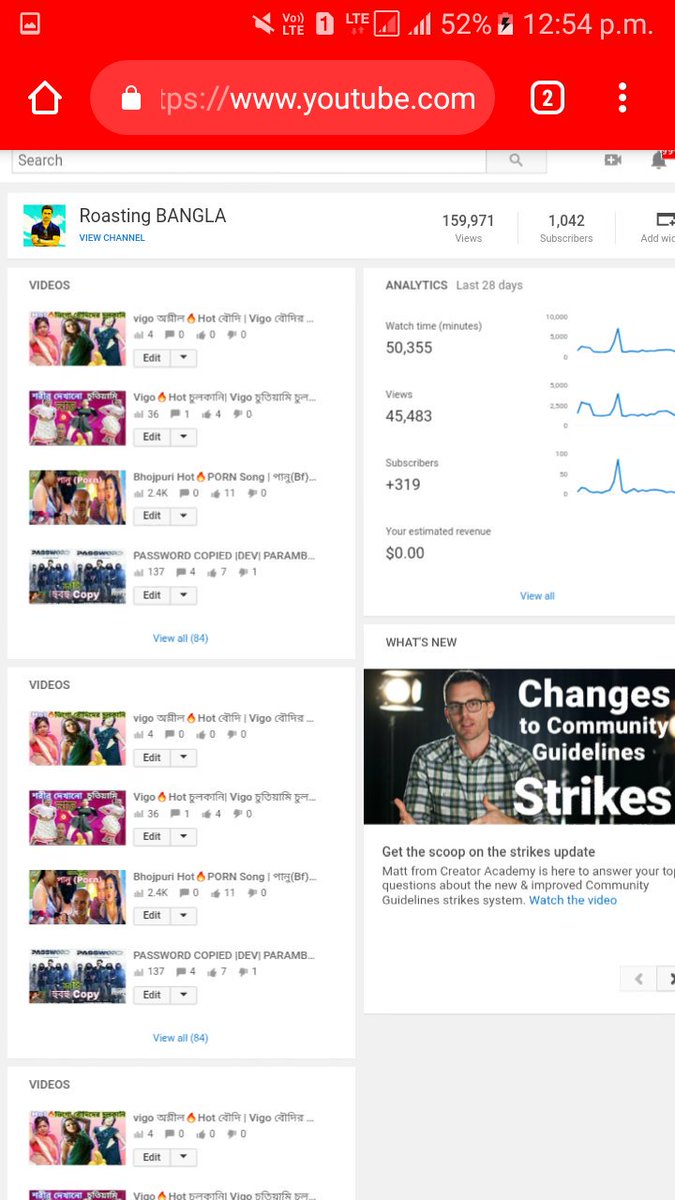Tap the battery status icon

[x=505, y=24]
